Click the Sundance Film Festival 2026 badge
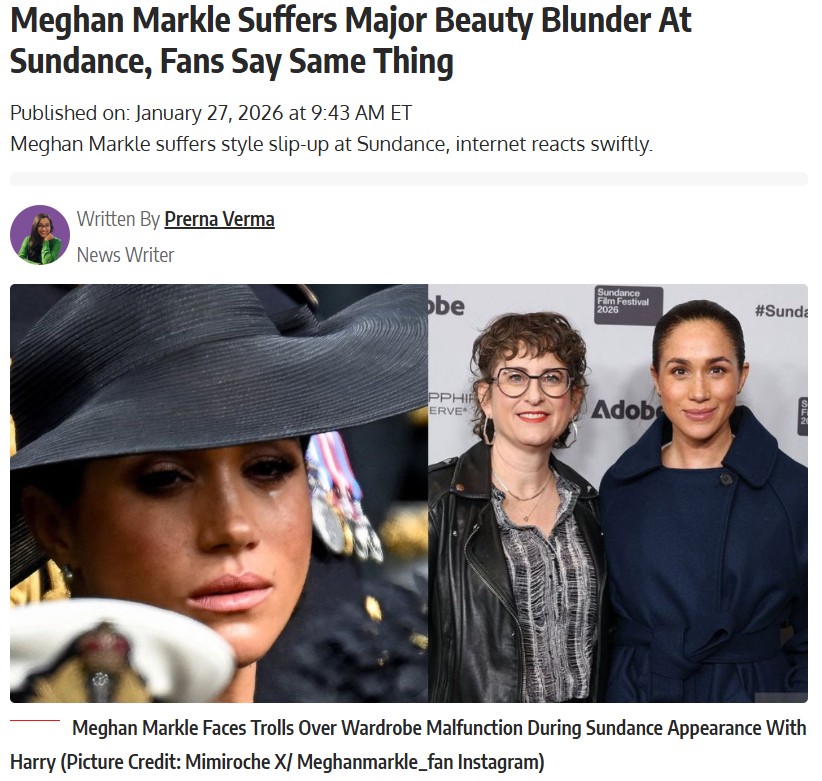The width and height of the screenshot is (822, 781). 629,305
